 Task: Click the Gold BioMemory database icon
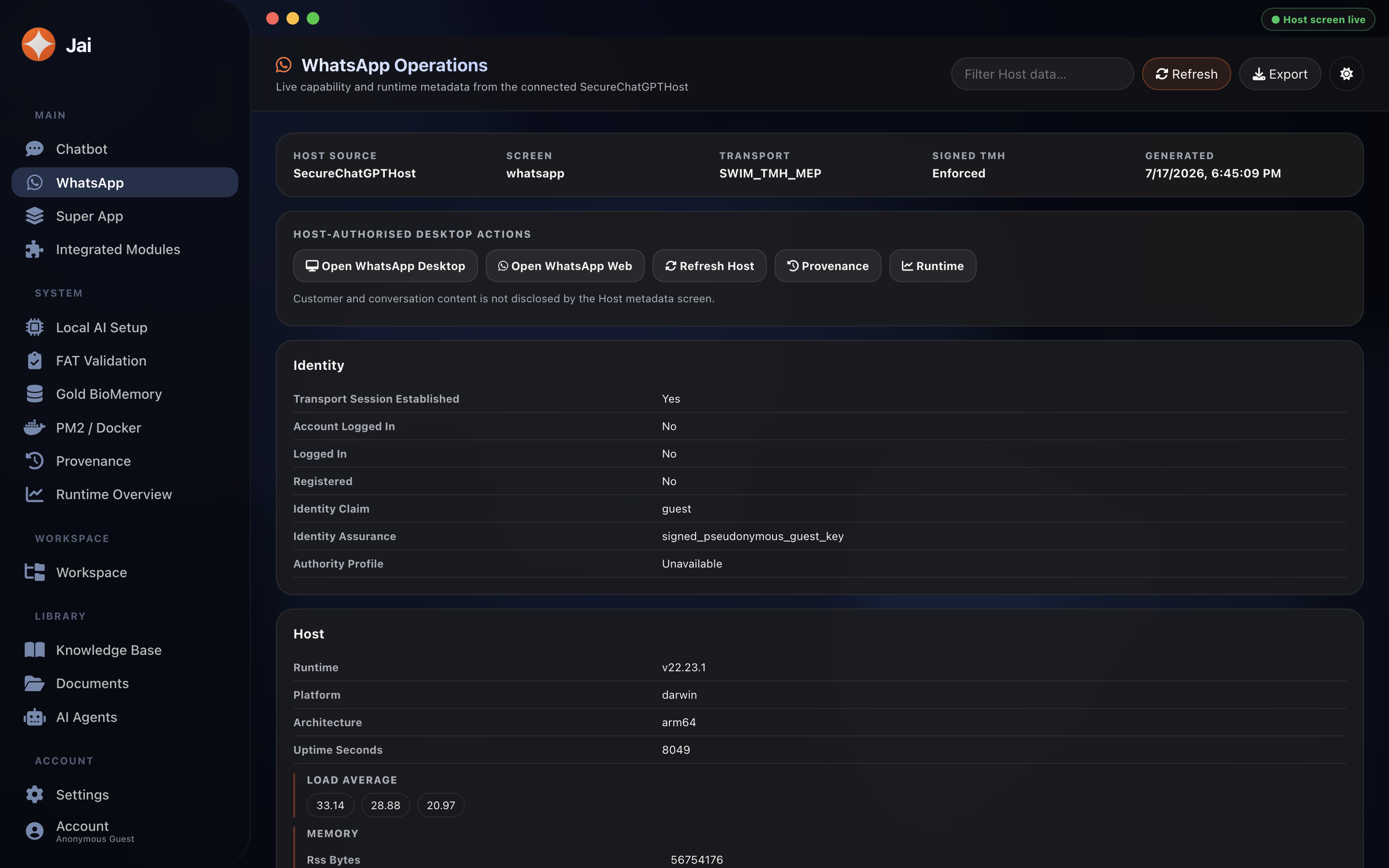[34, 394]
